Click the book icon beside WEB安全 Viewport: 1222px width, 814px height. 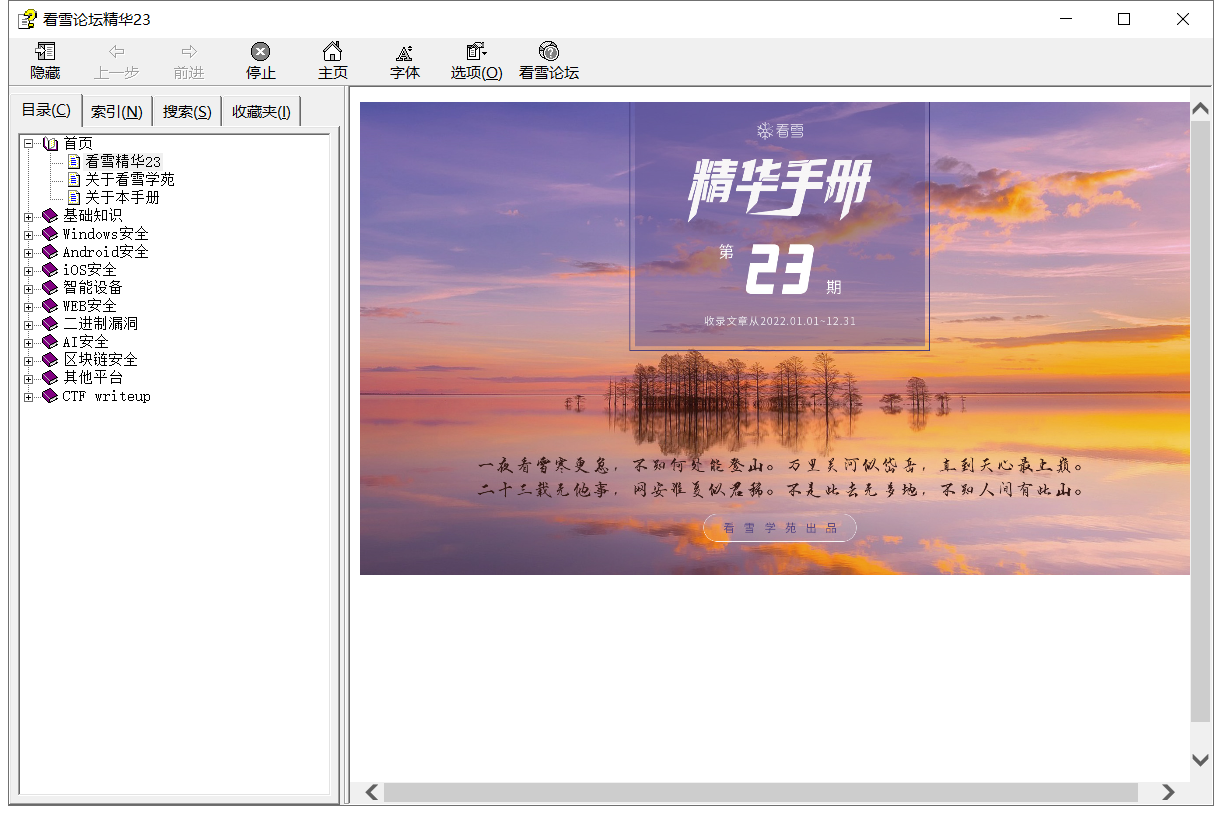(51, 305)
